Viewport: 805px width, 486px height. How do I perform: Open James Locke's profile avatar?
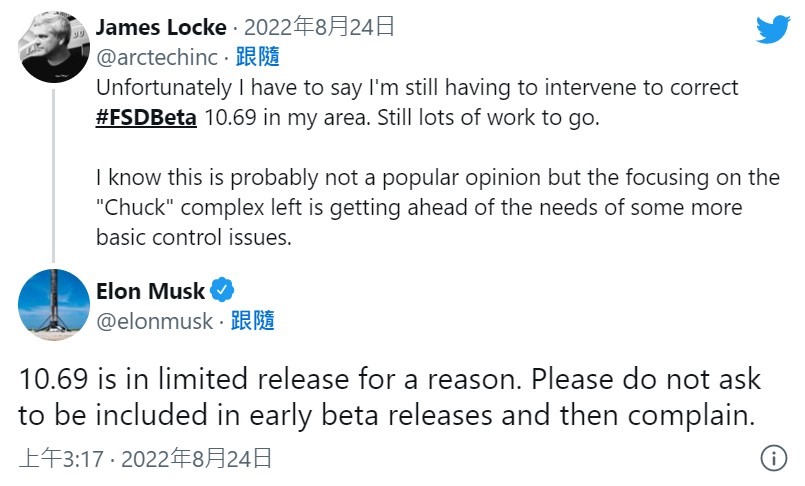tap(54, 47)
